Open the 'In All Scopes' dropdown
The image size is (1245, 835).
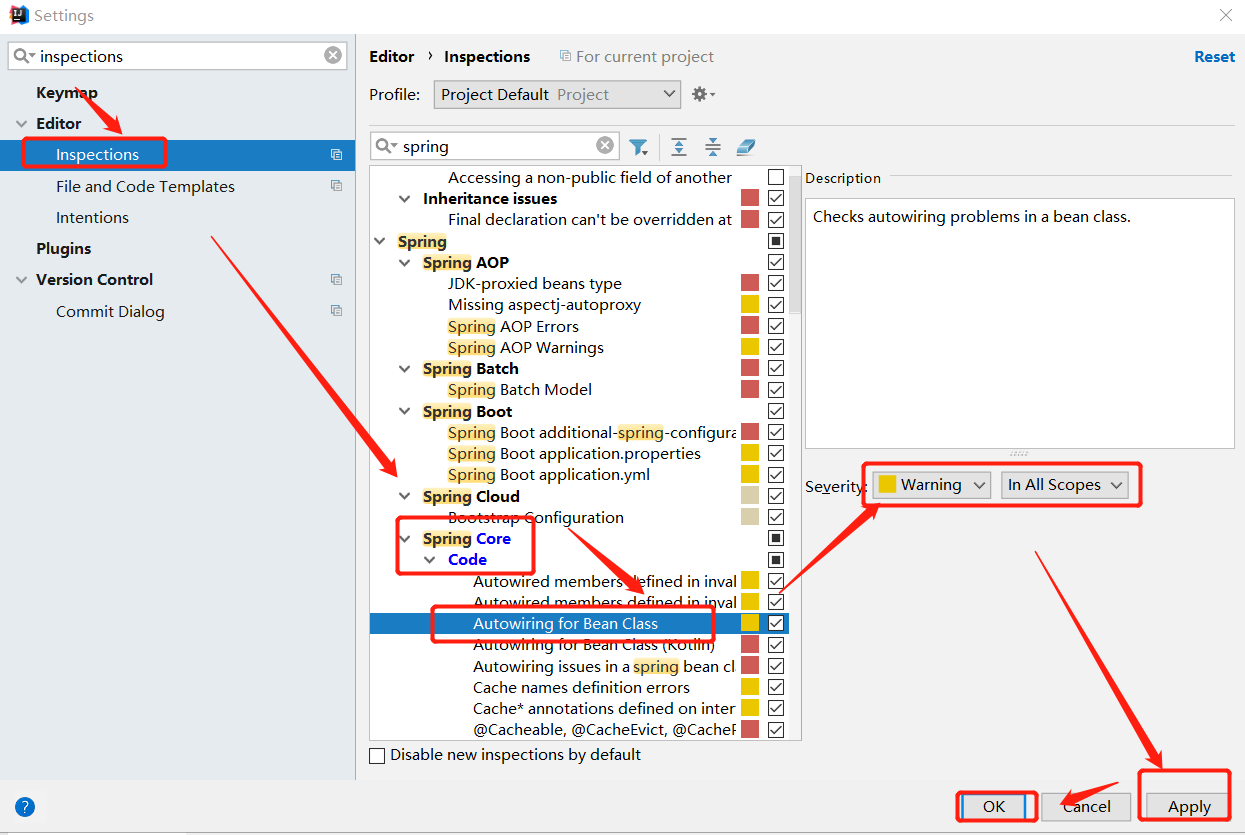tap(1064, 485)
